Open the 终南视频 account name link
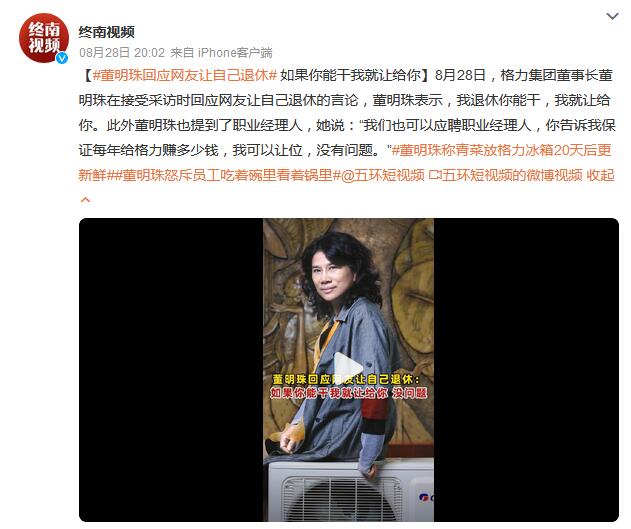 click(x=106, y=32)
